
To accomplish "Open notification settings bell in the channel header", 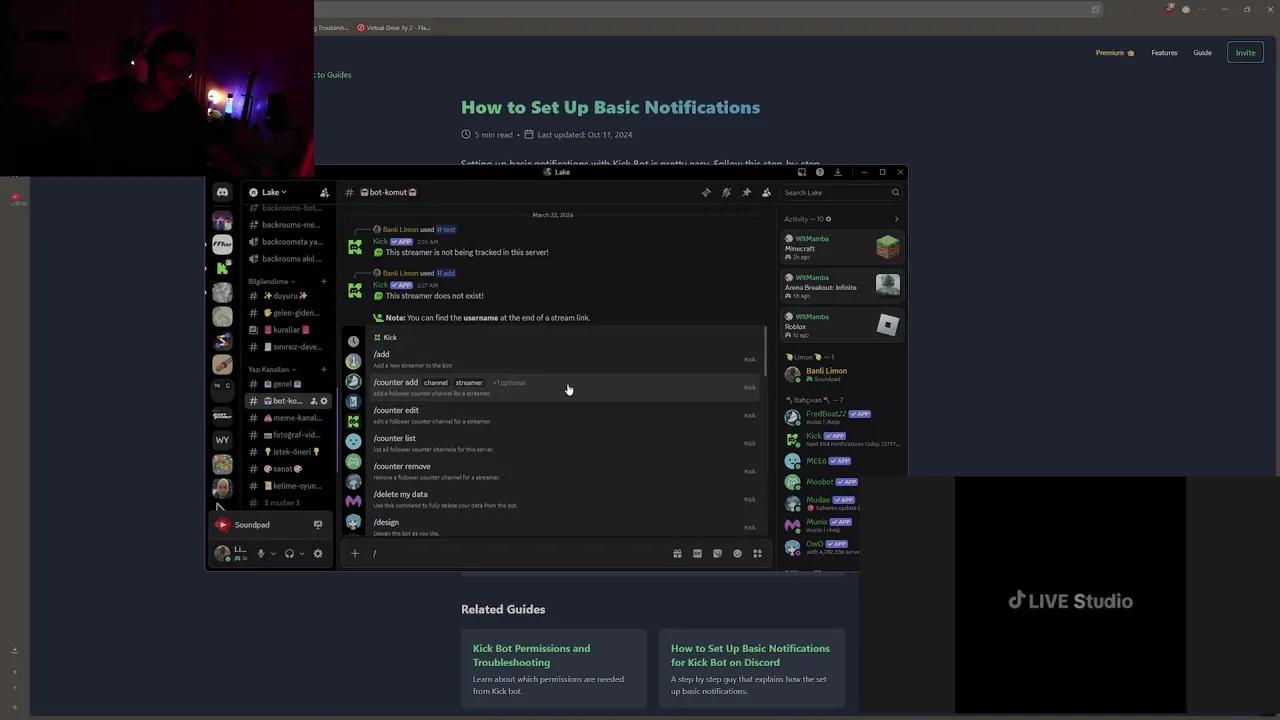I will click(x=726, y=192).
